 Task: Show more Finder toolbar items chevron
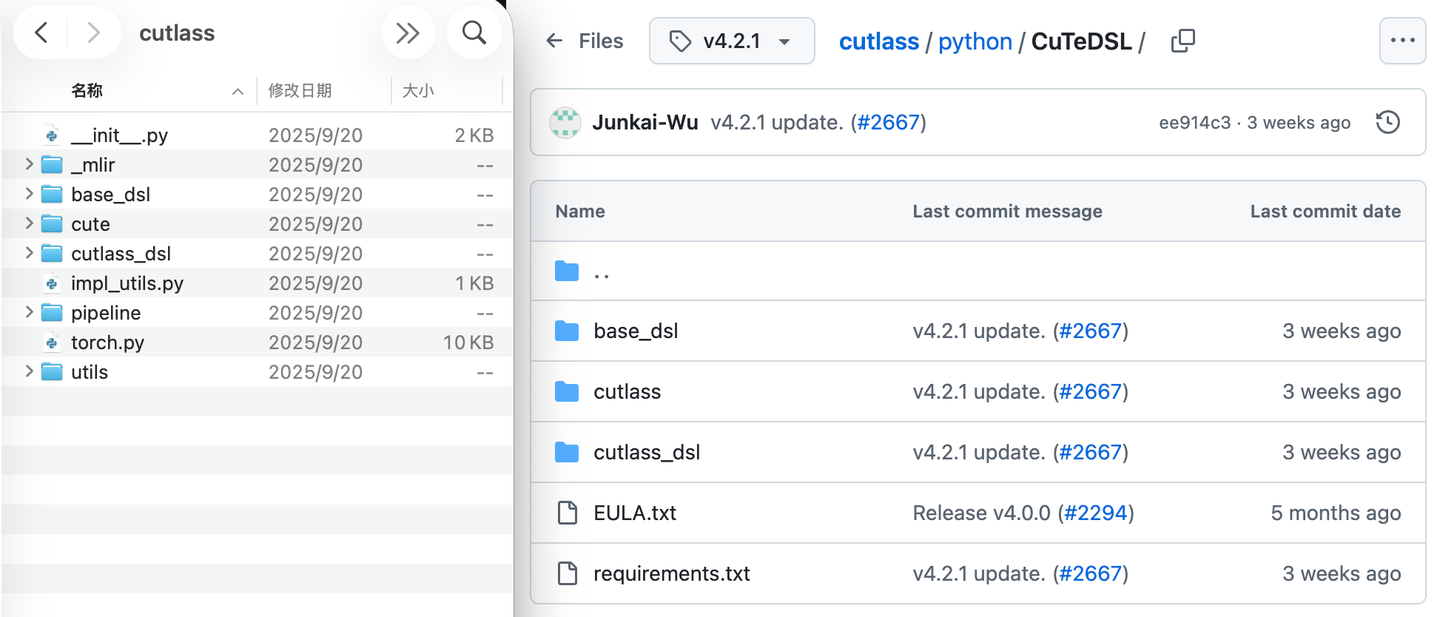coord(407,33)
